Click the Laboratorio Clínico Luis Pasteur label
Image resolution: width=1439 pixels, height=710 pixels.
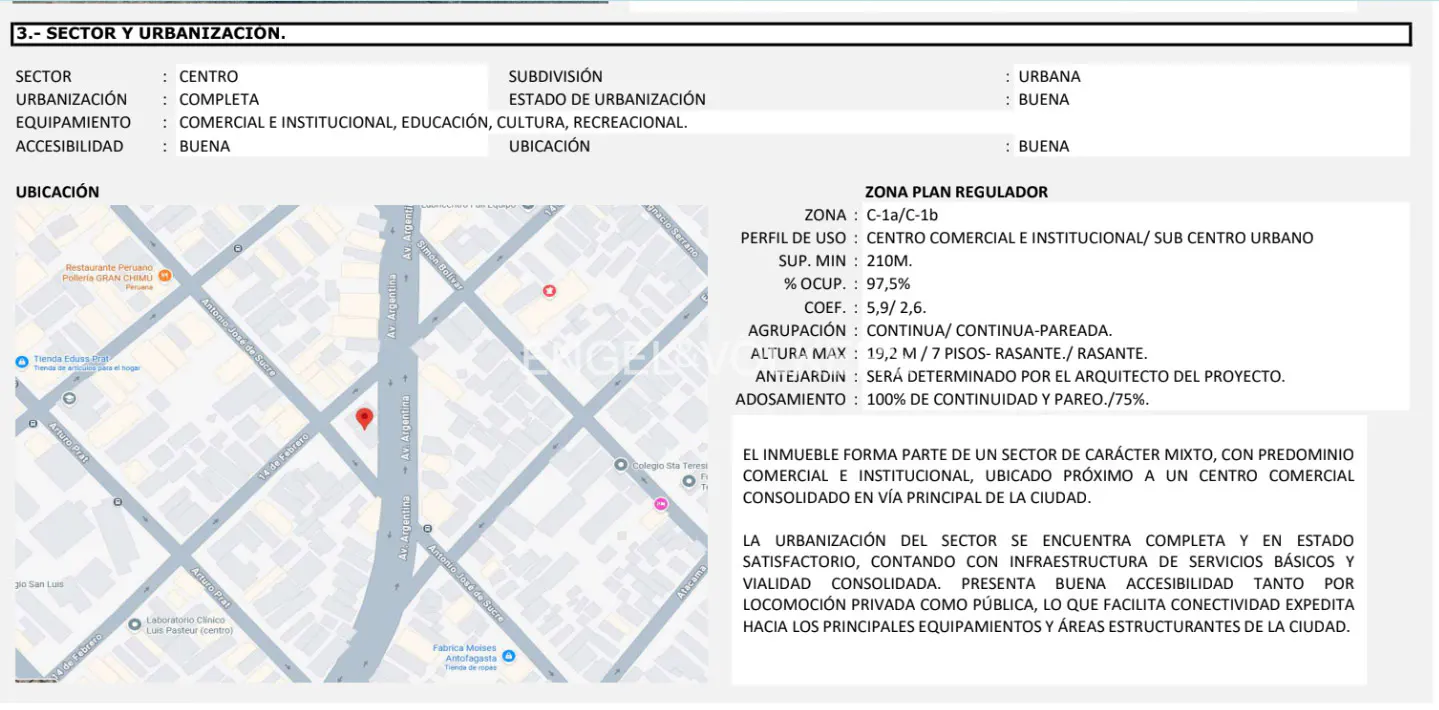click(x=189, y=625)
